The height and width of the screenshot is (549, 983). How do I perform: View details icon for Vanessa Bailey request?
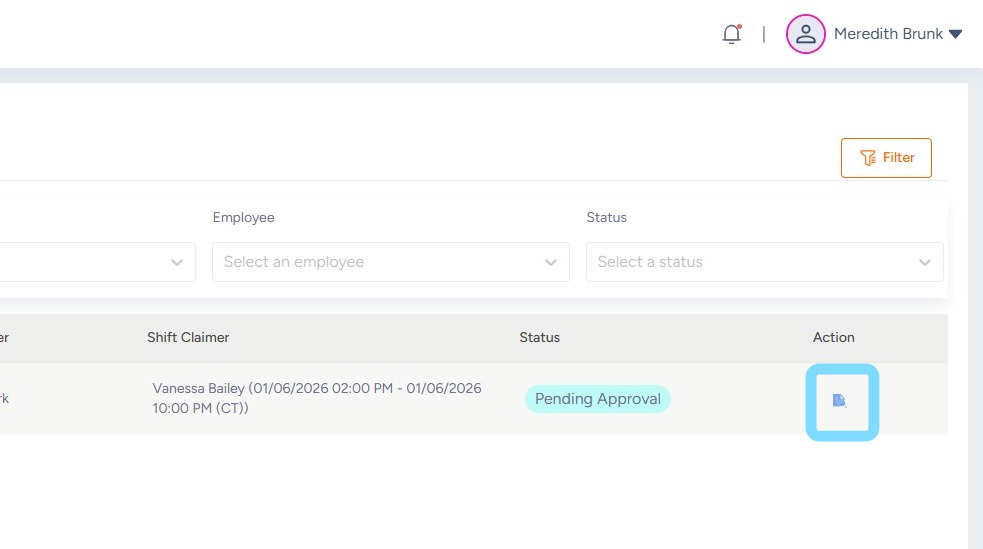[x=839, y=400]
